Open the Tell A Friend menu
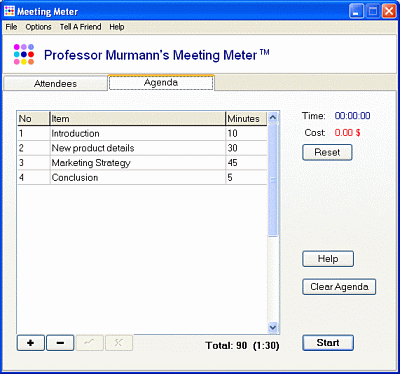 click(80, 27)
